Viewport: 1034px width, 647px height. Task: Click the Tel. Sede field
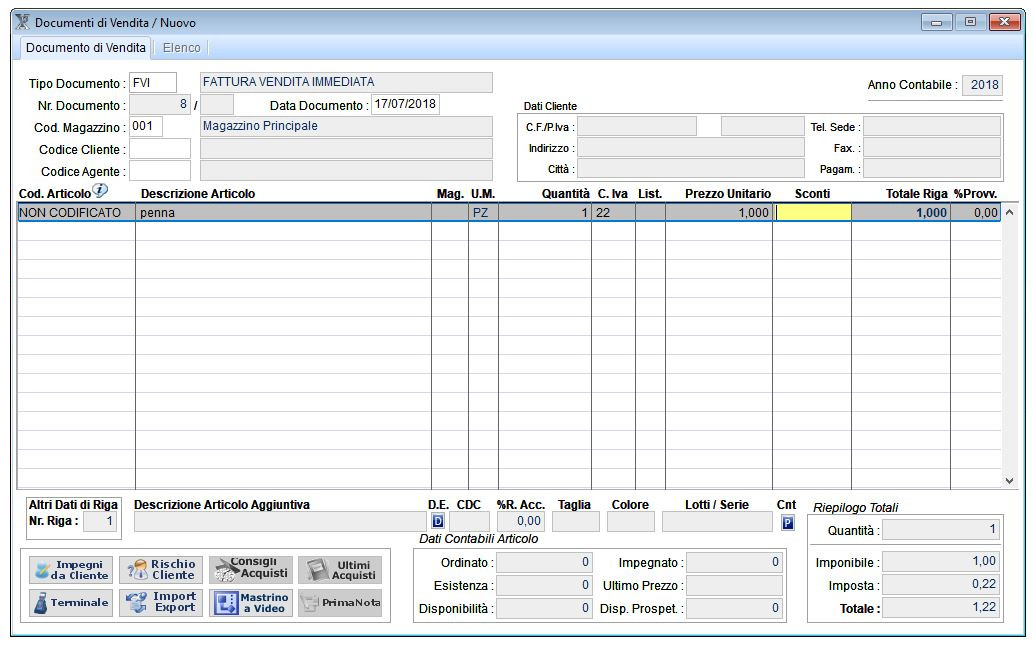(932, 127)
